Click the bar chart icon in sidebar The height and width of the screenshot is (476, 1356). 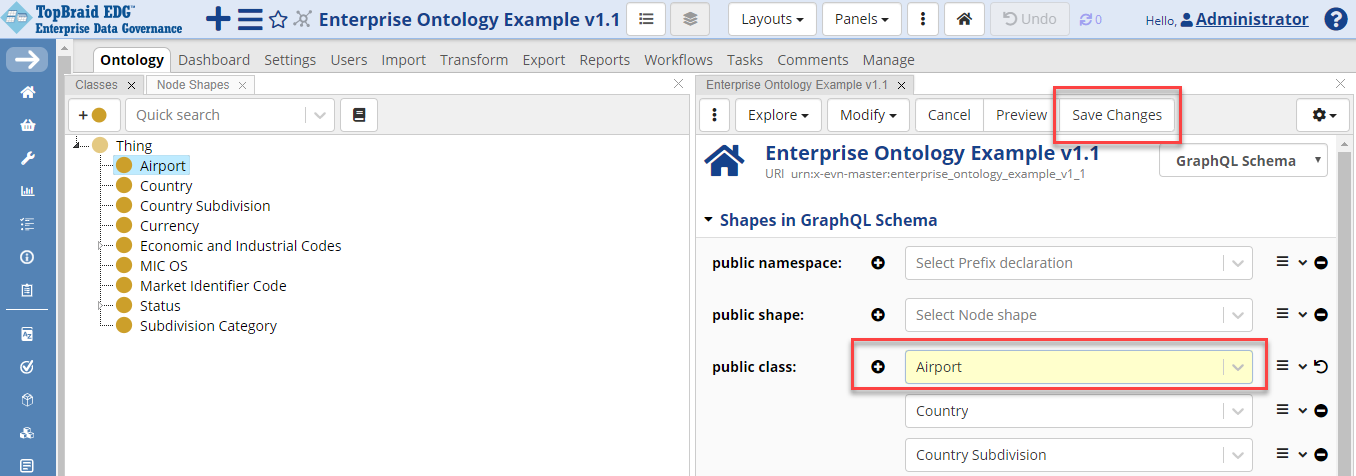[x=28, y=191]
